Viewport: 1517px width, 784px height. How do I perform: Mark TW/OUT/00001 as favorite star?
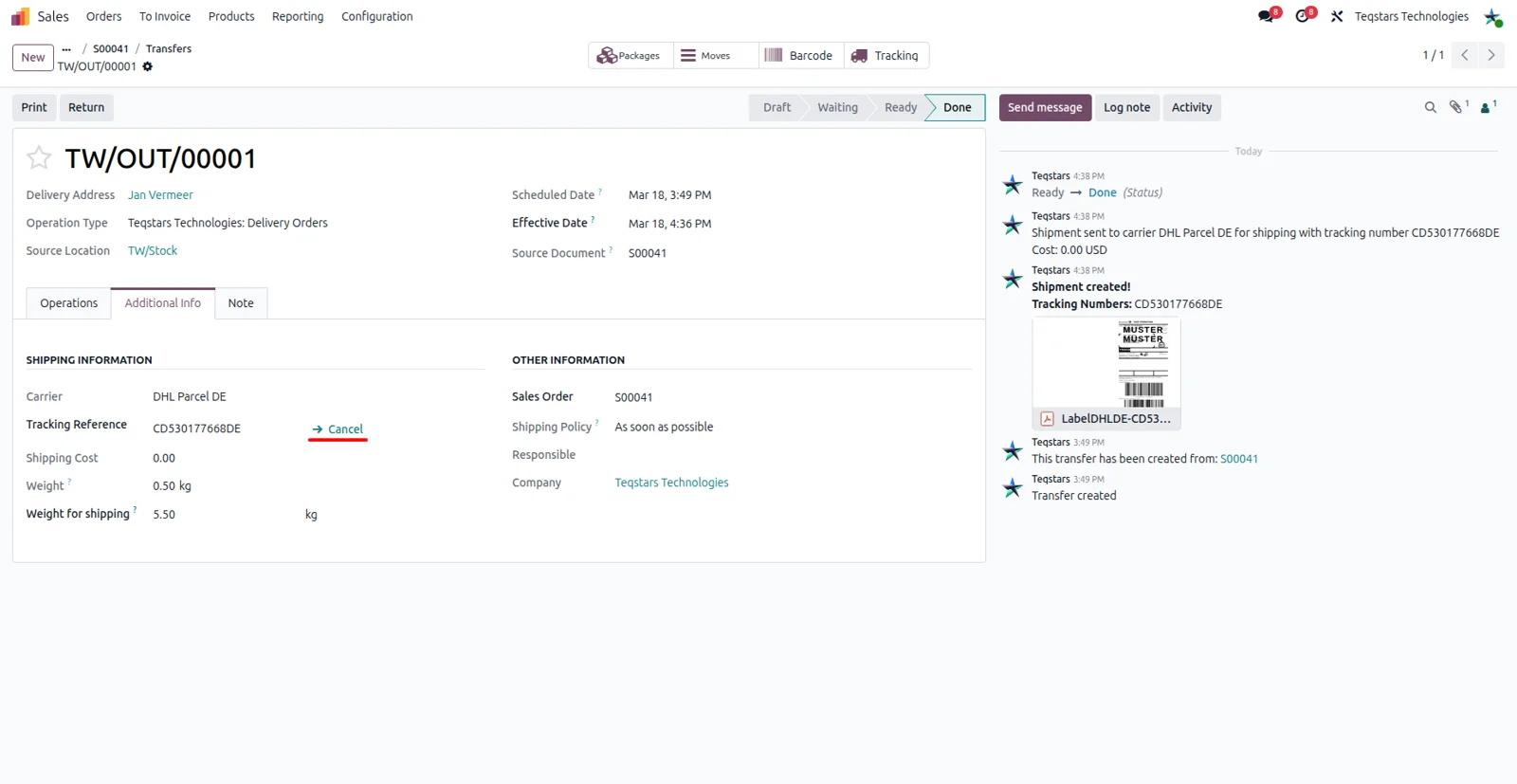point(39,157)
